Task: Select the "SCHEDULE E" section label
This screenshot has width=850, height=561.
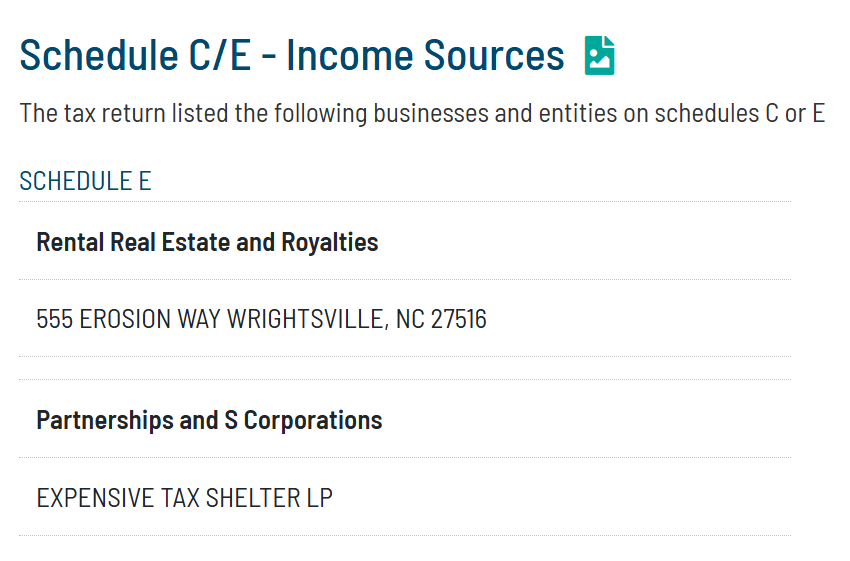Action: pos(85,181)
